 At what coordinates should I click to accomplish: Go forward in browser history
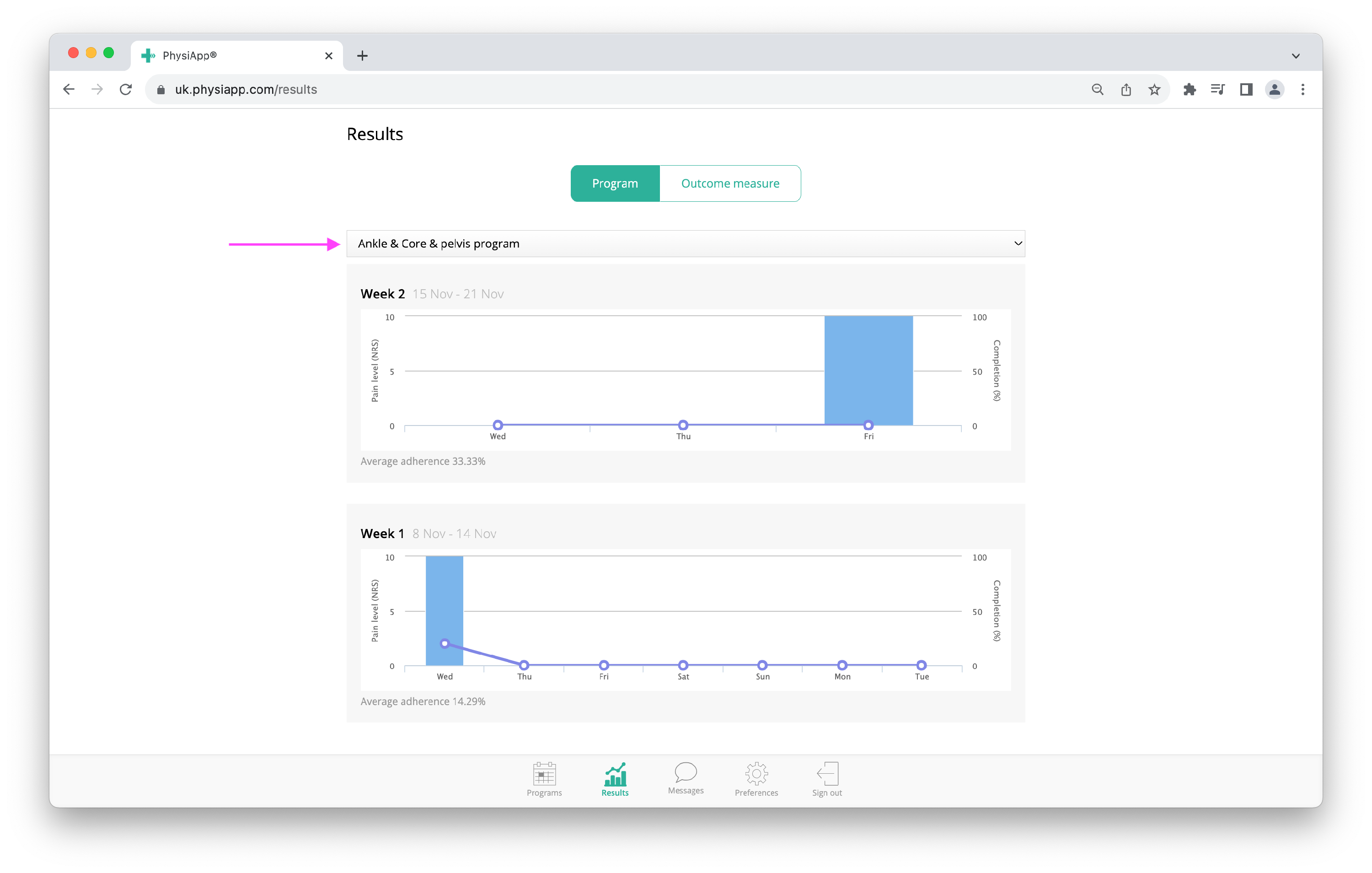click(x=97, y=90)
